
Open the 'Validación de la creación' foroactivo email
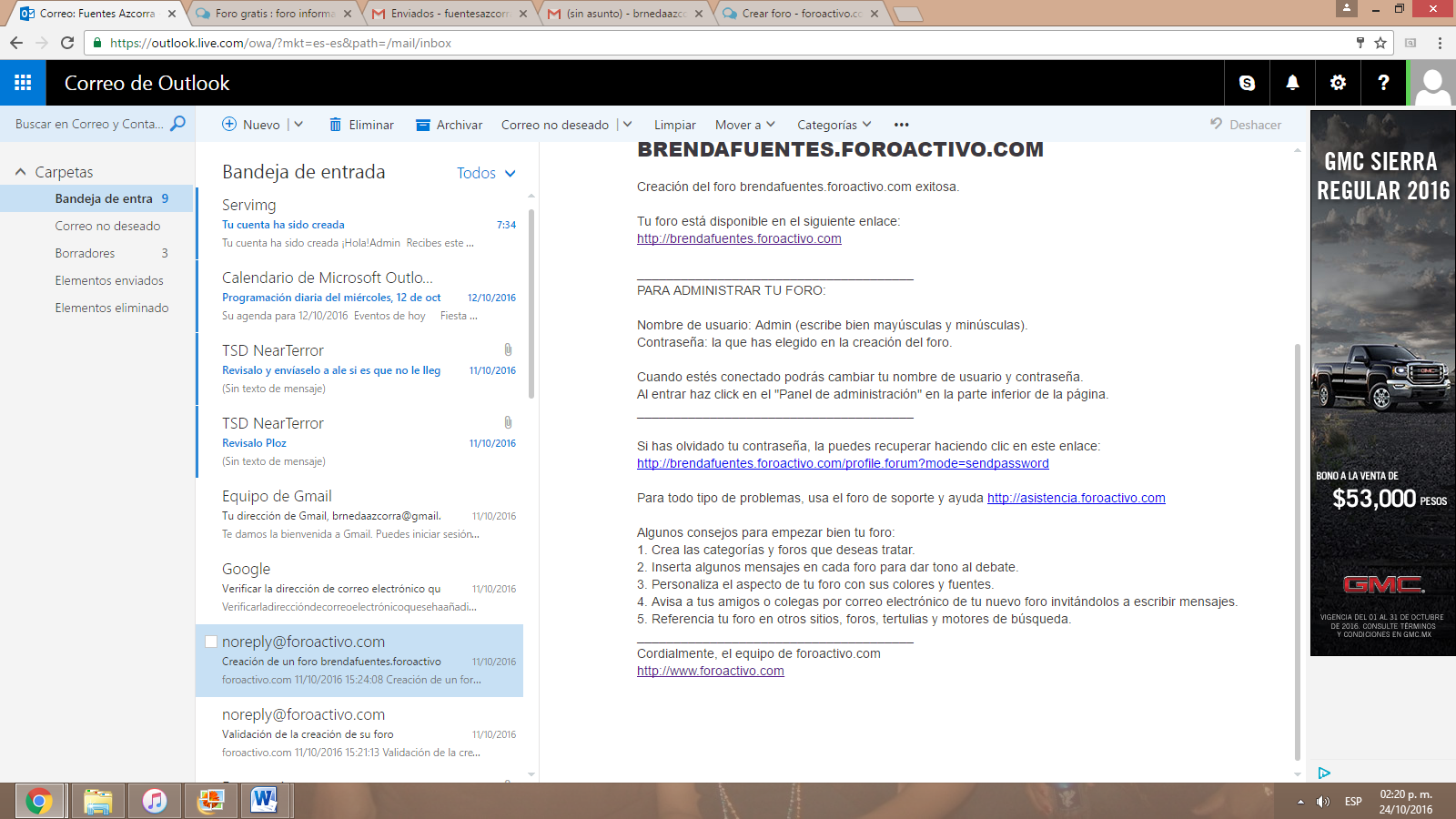(x=360, y=733)
